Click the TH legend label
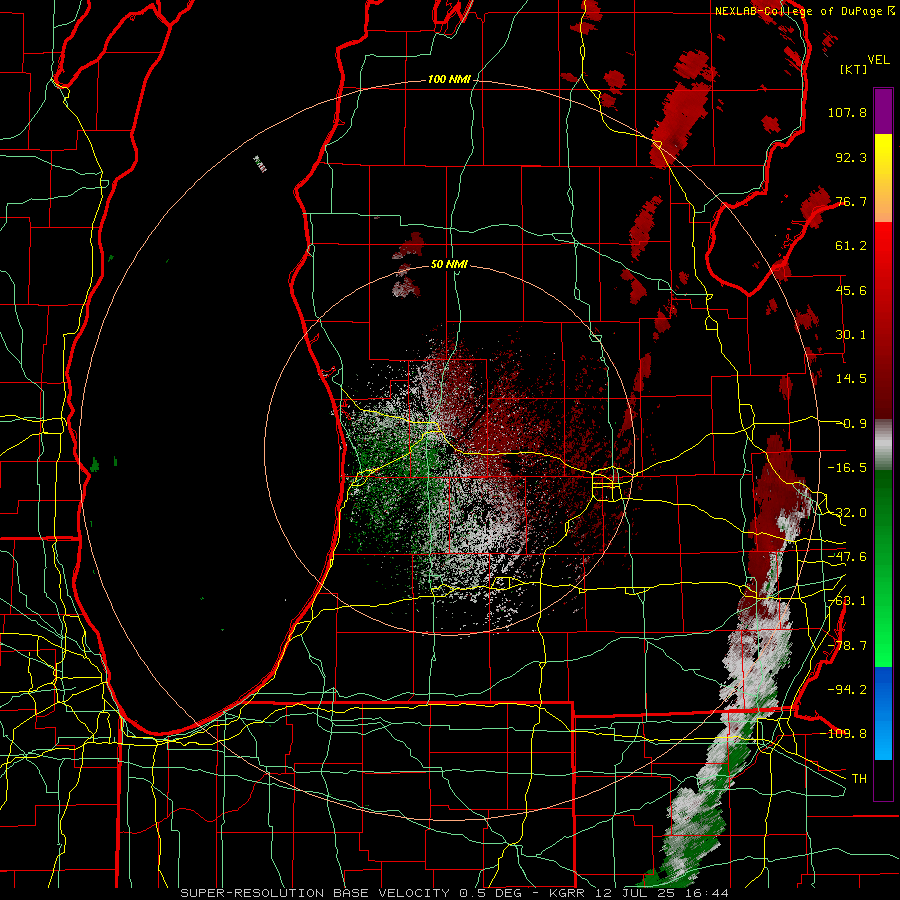This screenshot has width=900, height=900. [859, 779]
